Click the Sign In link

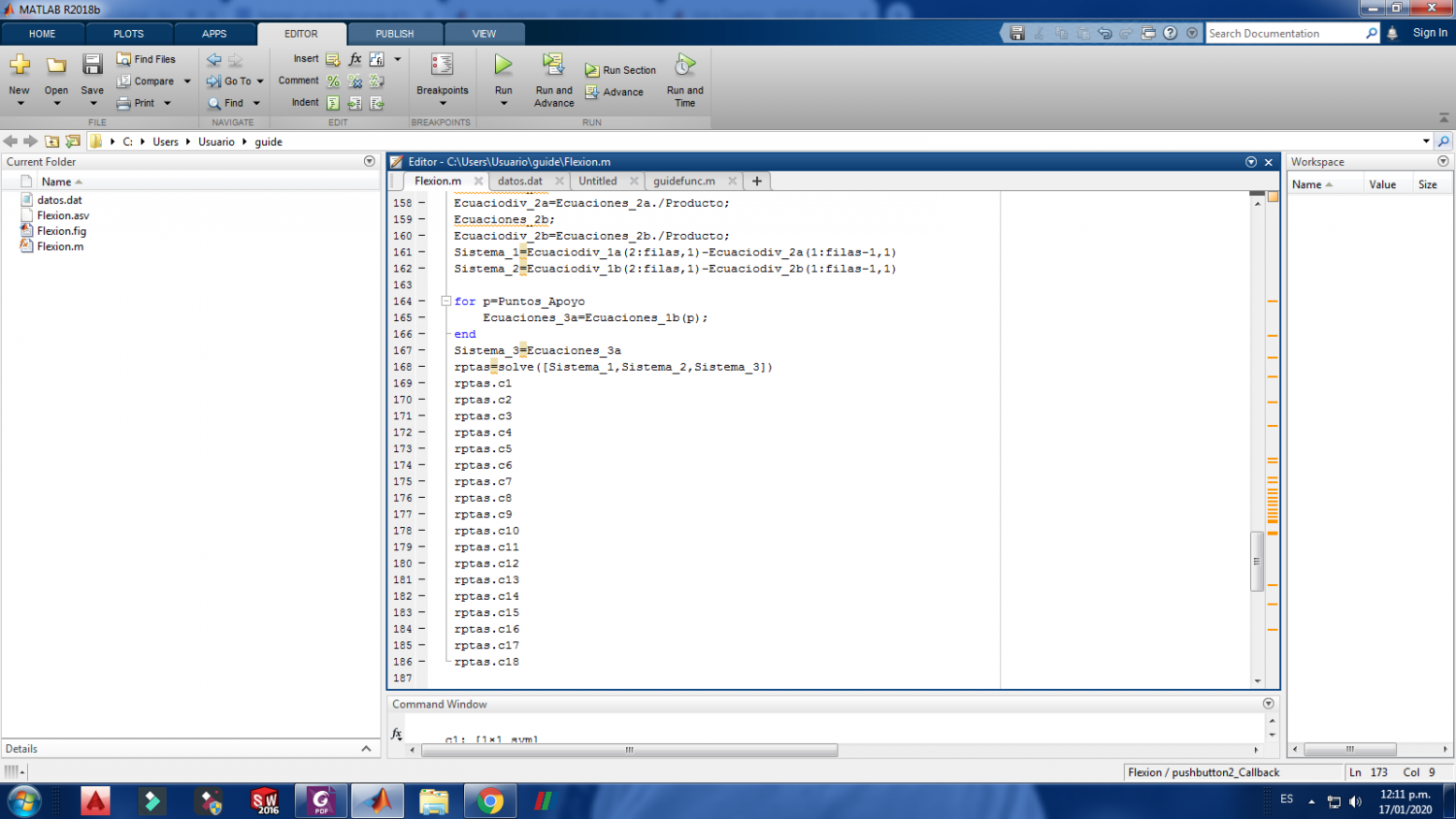1430,33
